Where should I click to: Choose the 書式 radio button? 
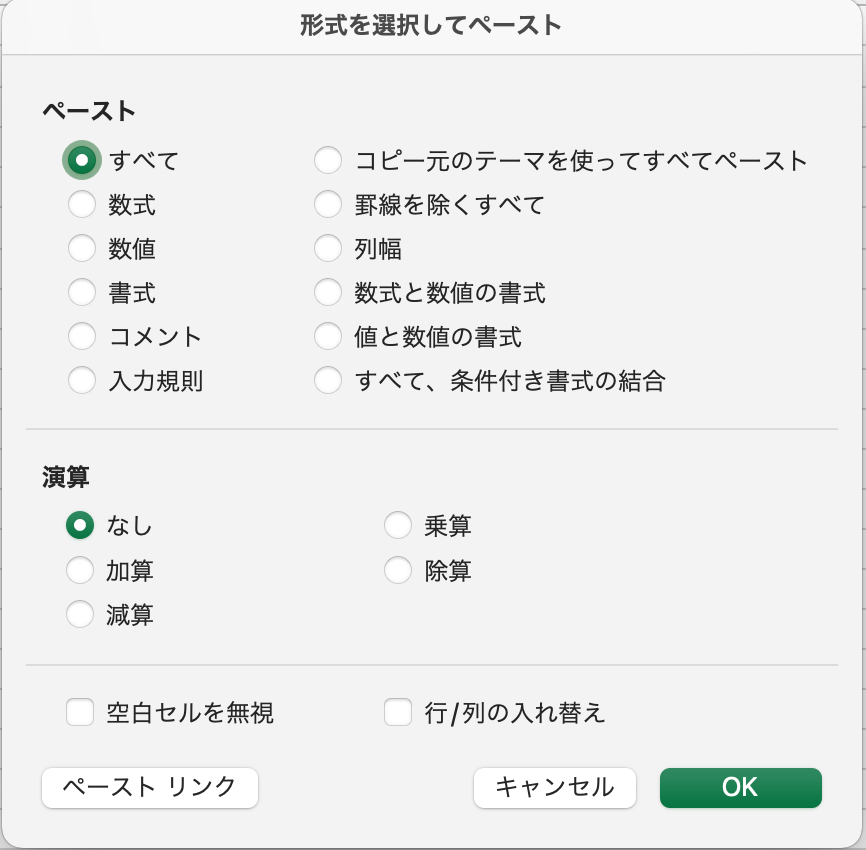[82, 293]
